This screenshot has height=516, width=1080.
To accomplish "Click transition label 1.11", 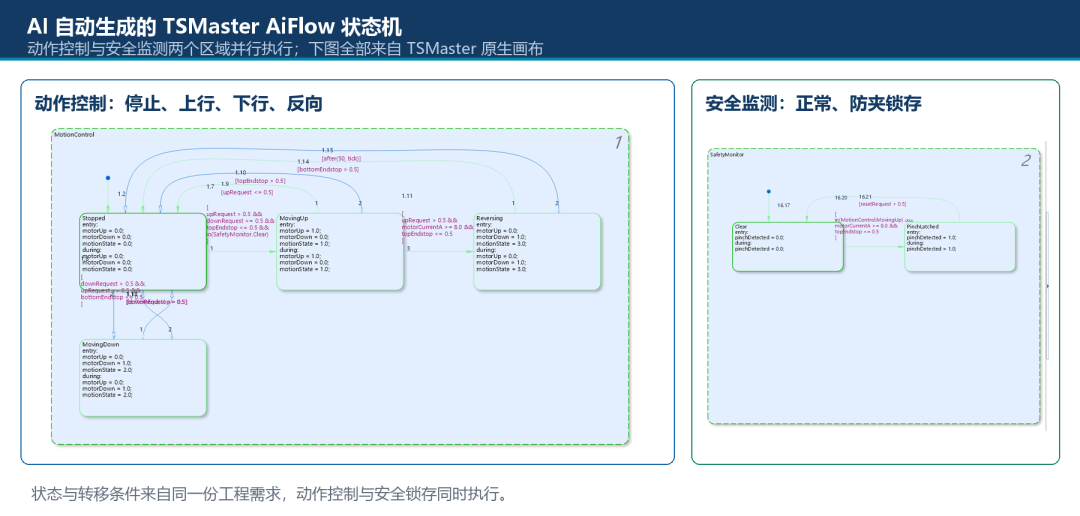I will tap(407, 196).
